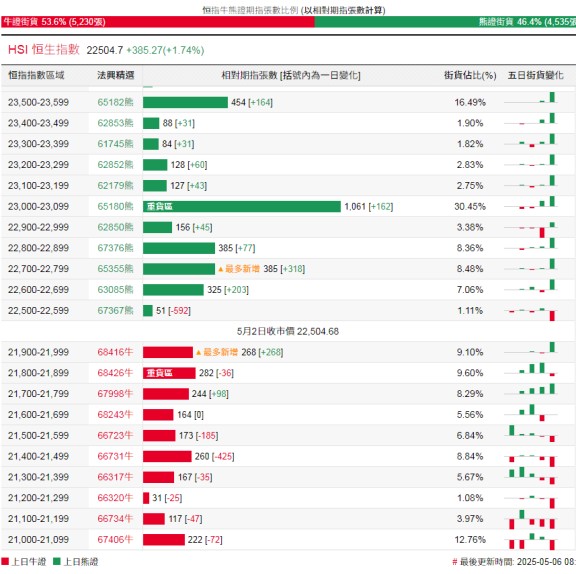Click the 16.49% share value
Image resolution: width=576 pixels, height=574 pixels.
coord(470,102)
